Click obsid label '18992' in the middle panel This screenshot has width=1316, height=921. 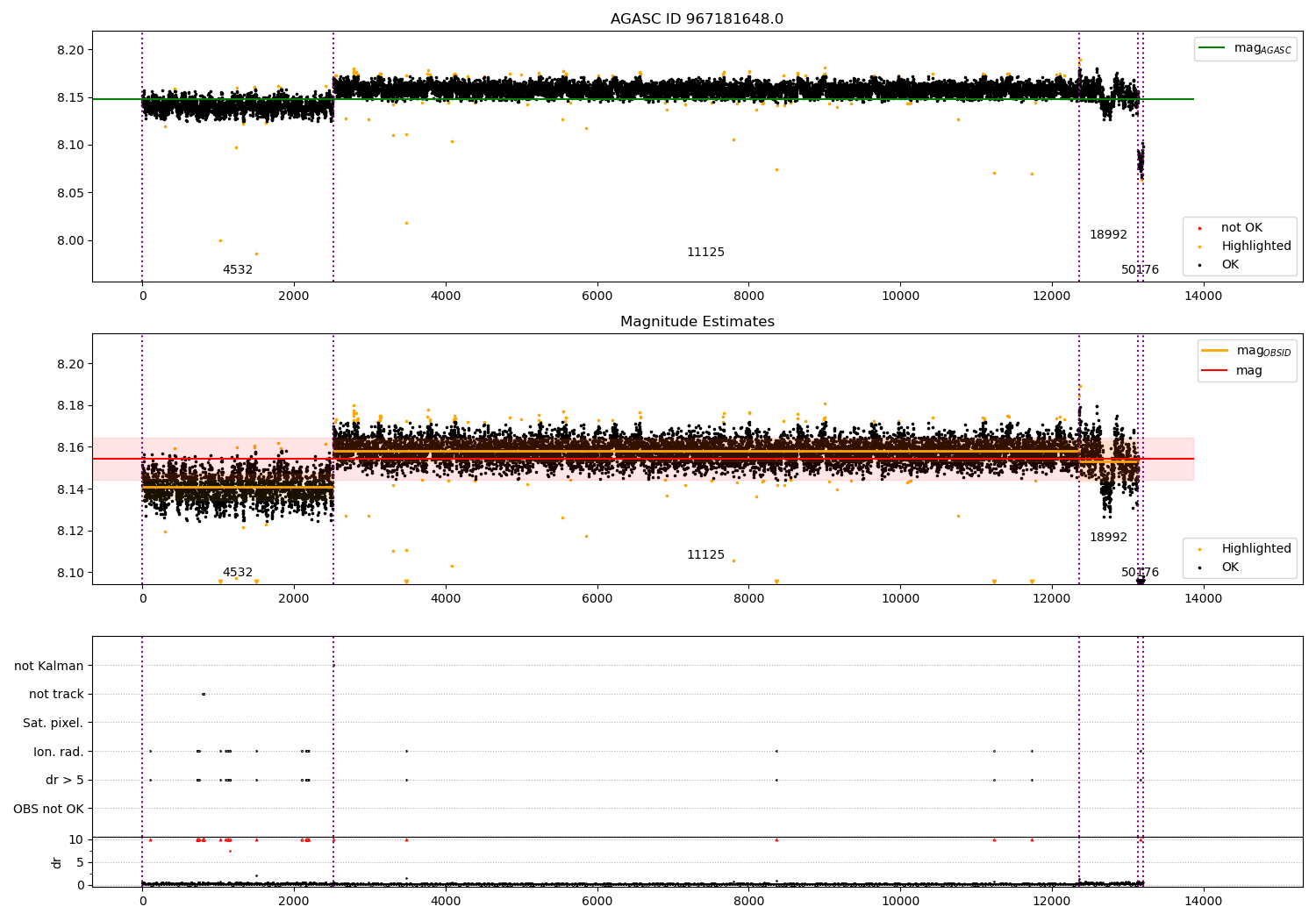1108,538
